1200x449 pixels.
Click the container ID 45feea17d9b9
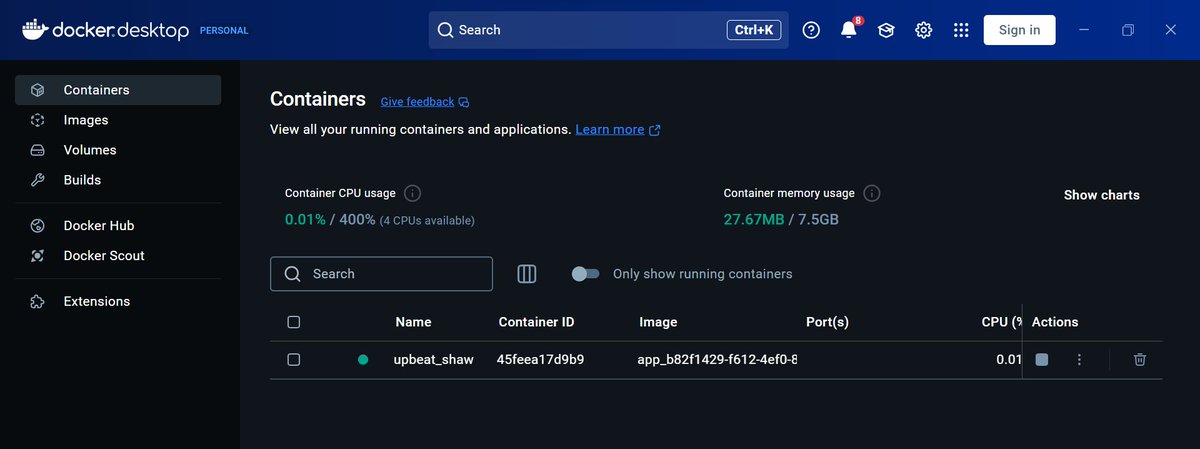[x=540, y=359]
